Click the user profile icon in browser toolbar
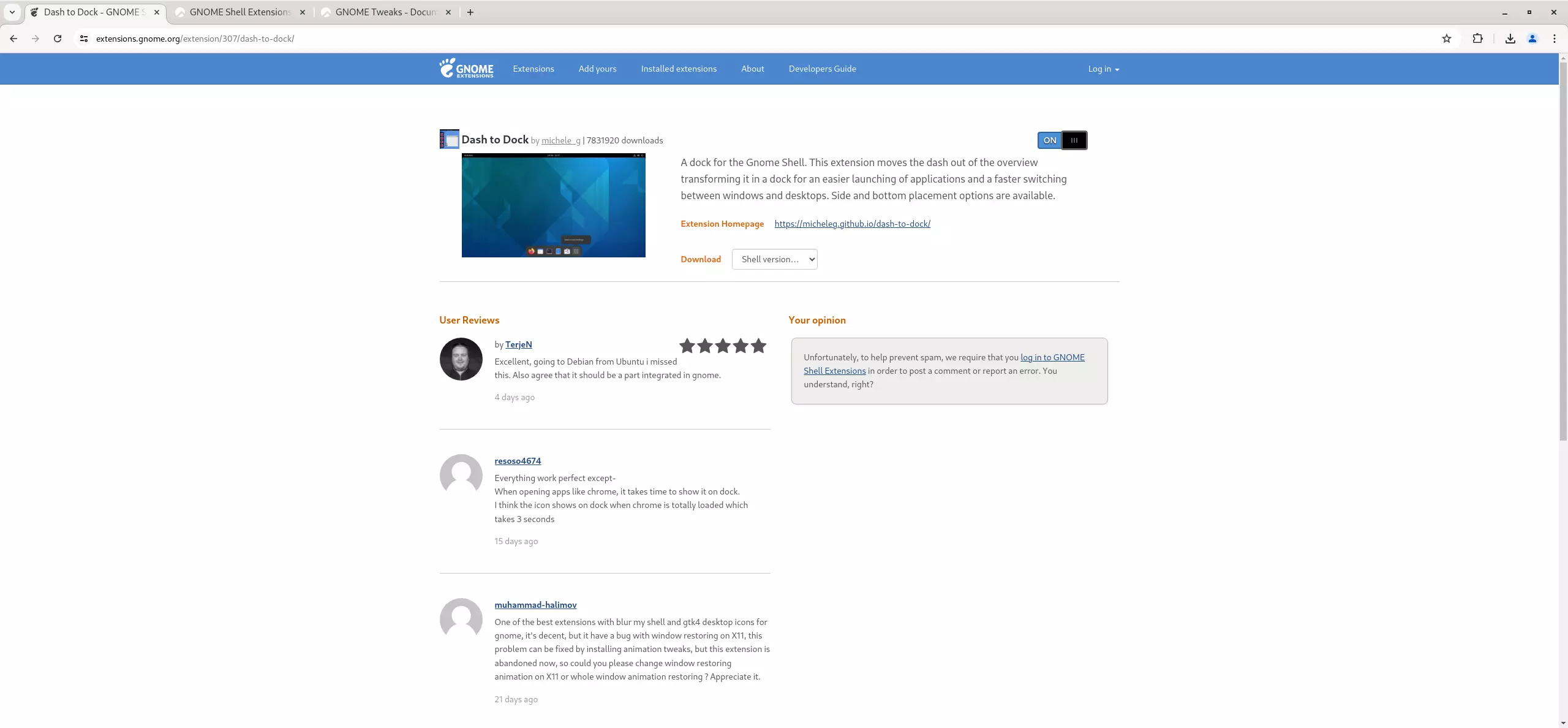The image size is (1568, 728). point(1532,38)
